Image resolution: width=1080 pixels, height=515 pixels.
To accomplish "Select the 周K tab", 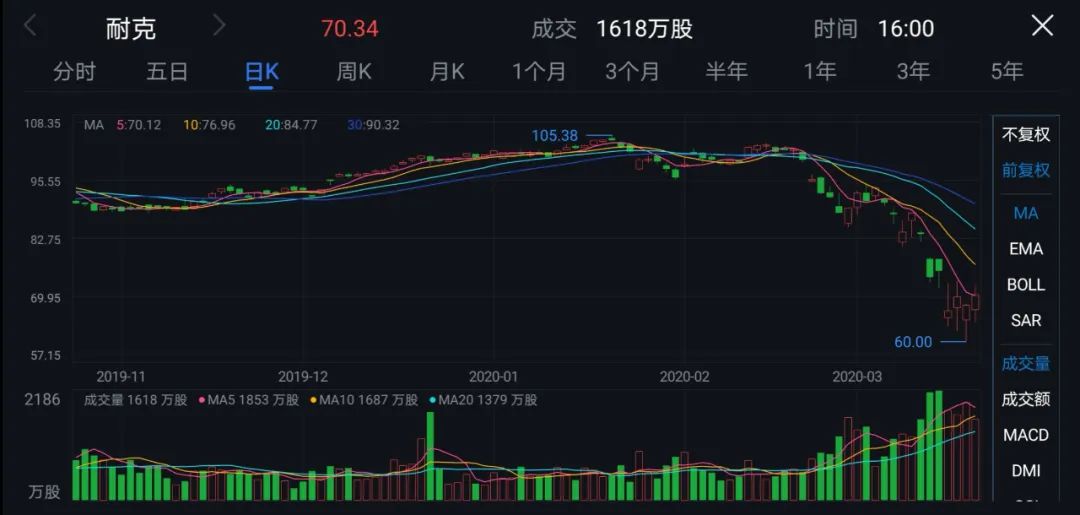I will tap(354, 72).
